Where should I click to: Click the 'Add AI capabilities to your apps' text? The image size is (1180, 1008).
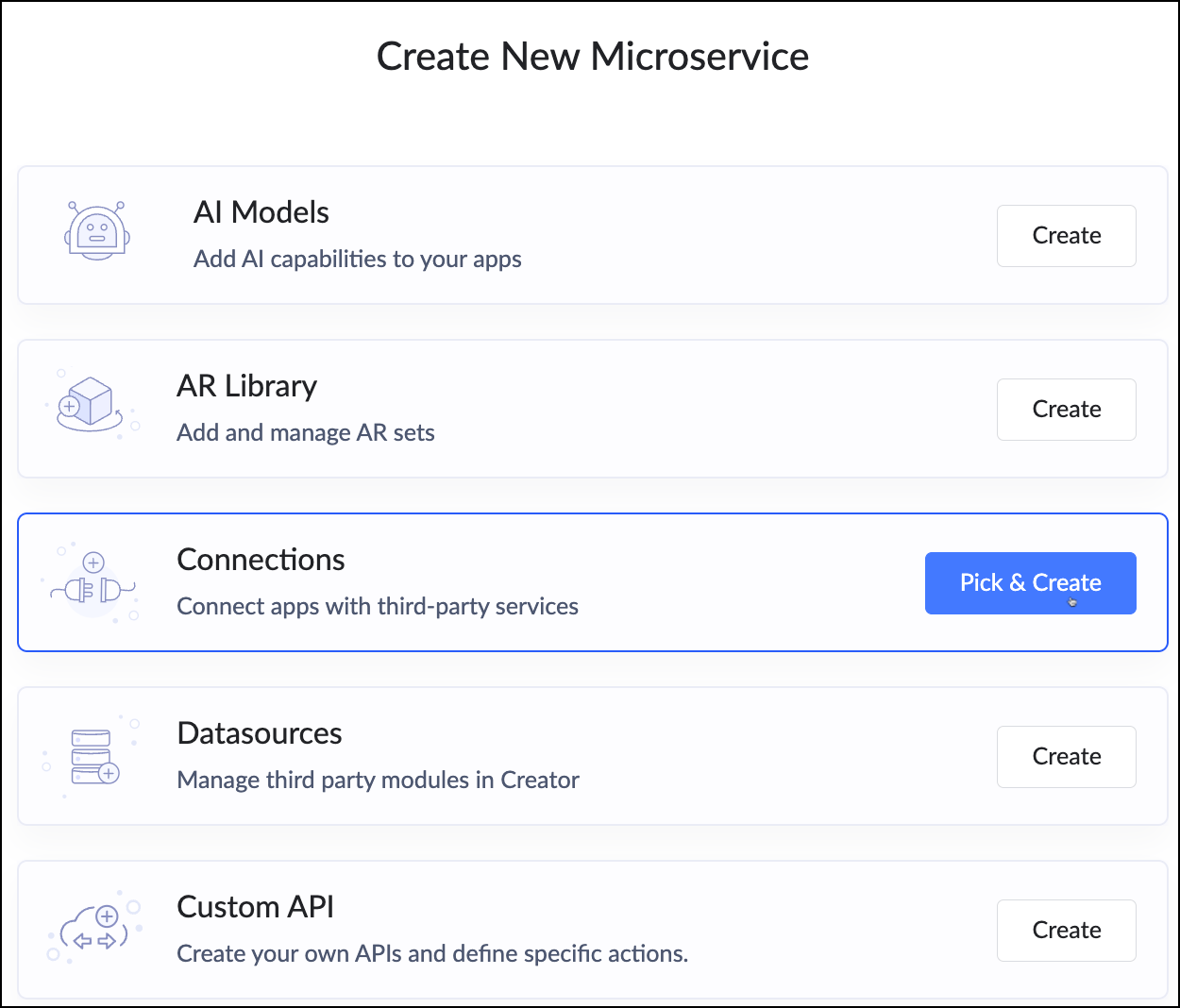coord(357,259)
